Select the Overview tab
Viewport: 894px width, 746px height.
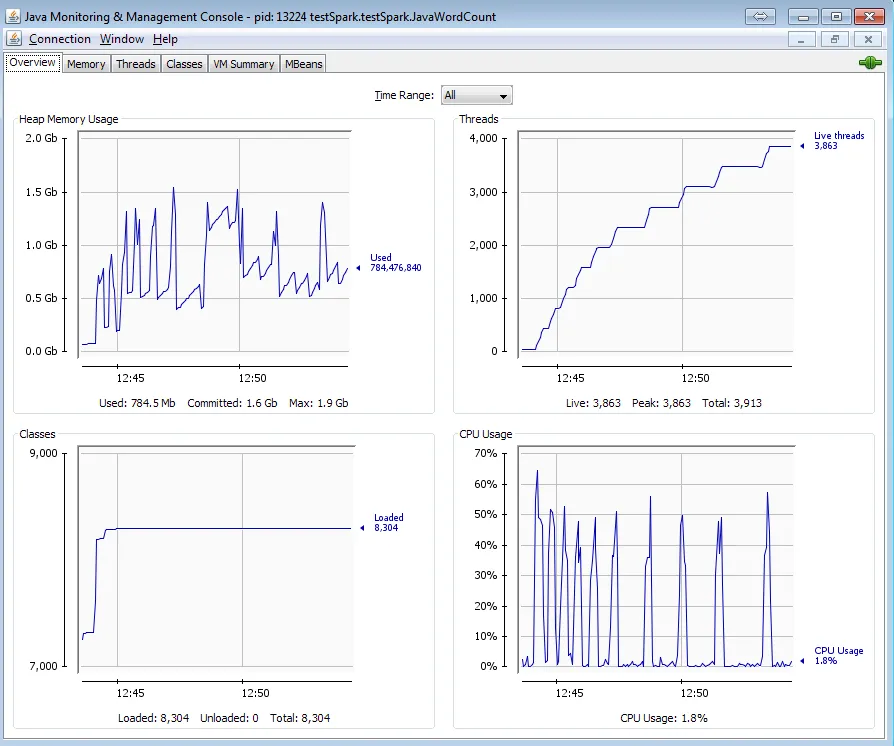[x=32, y=62]
